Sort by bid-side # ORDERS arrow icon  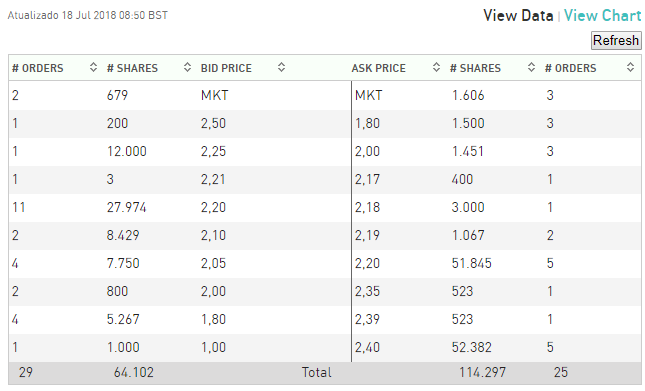pyautogui.click(x=93, y=67)
